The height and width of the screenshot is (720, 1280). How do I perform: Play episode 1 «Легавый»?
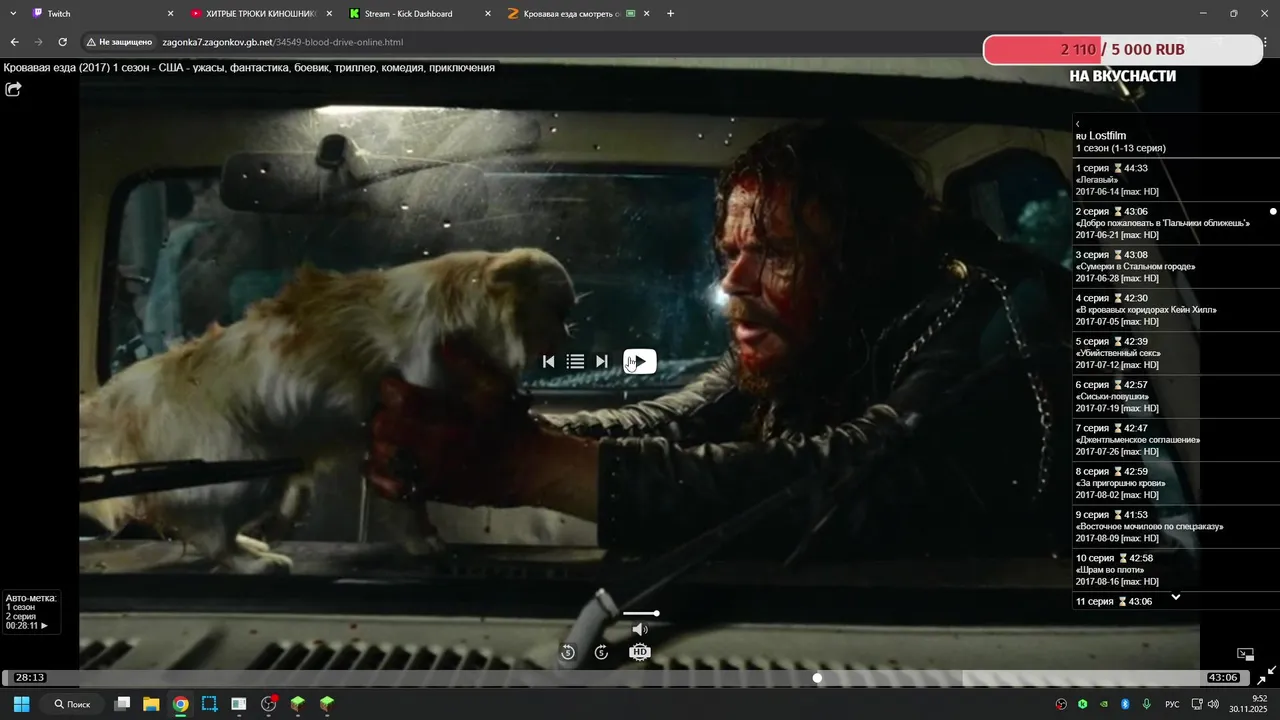1176,180
